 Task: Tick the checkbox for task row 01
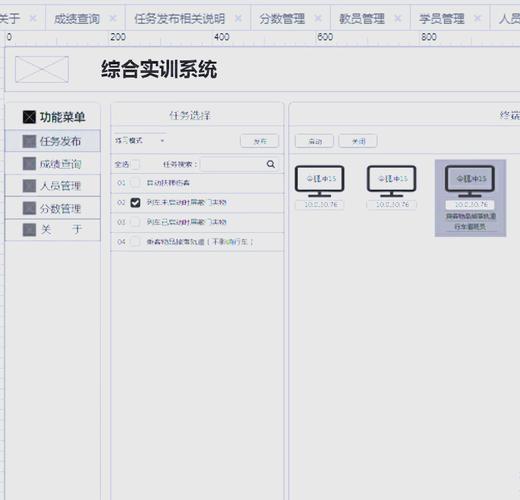pyautogui.click(x=135, y=183)
